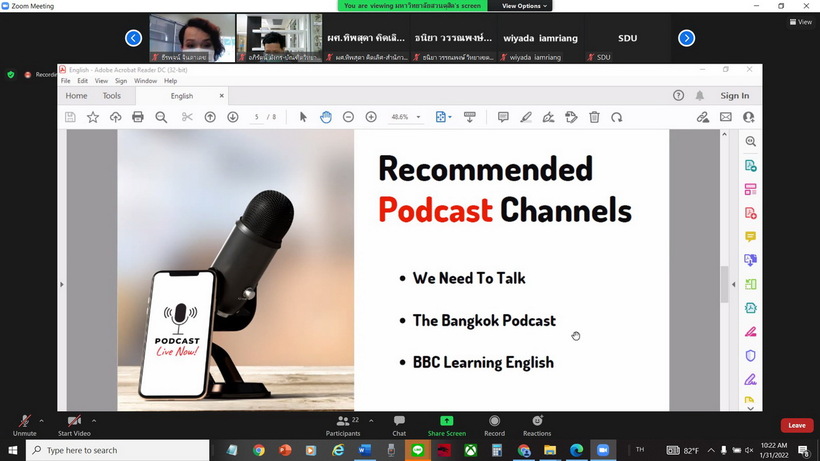This screenshot has height=461, width=820.
Task: Click the vertical document scrollbar
Action: tap(726, 285)
